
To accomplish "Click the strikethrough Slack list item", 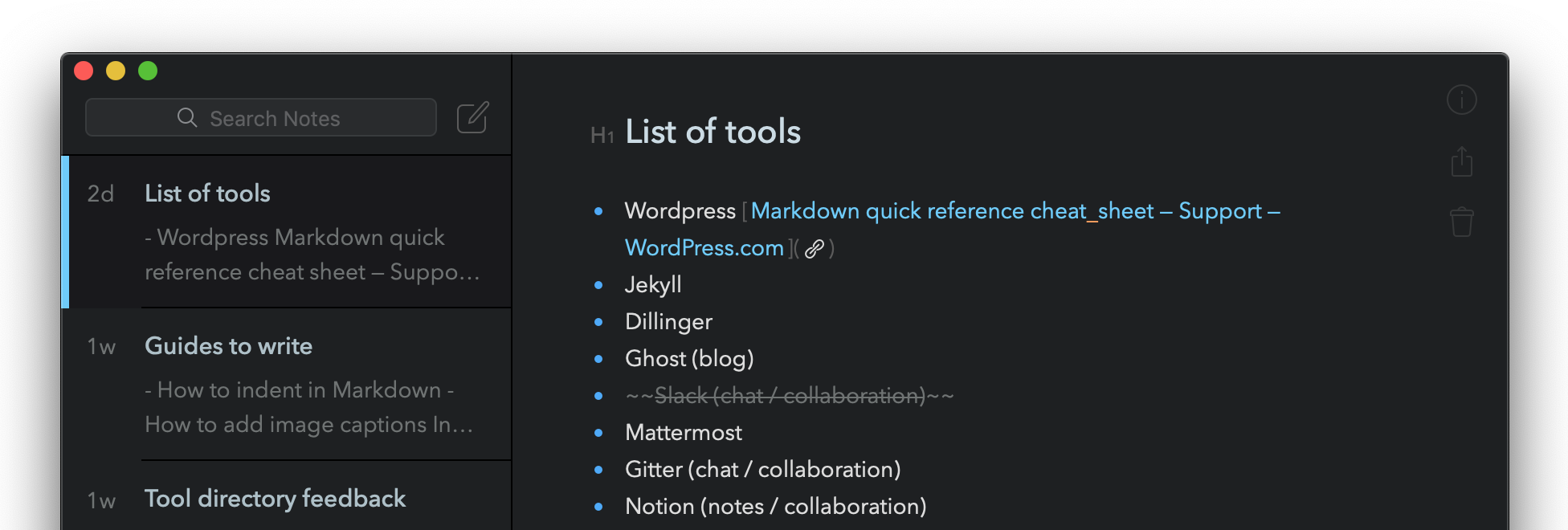I will 789,396.
